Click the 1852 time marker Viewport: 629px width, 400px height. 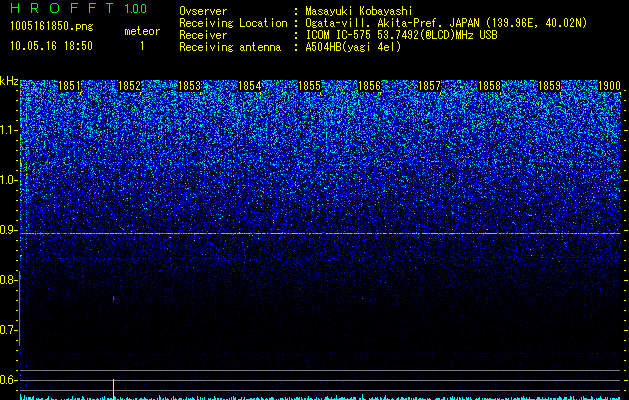[x=130, y=86]
